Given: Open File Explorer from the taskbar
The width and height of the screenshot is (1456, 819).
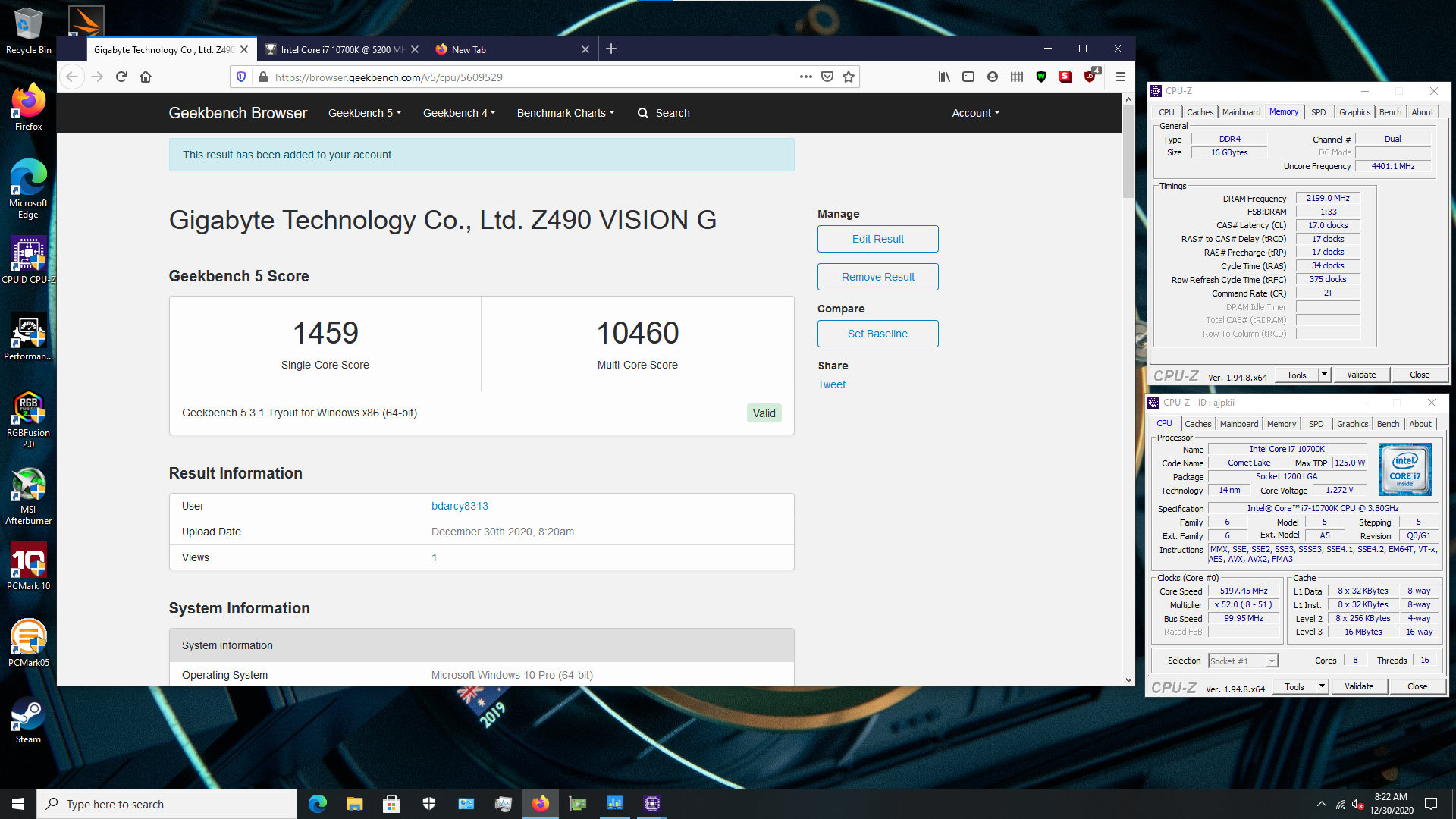Looking at the screenshot, I should click(x=354, y=804).
